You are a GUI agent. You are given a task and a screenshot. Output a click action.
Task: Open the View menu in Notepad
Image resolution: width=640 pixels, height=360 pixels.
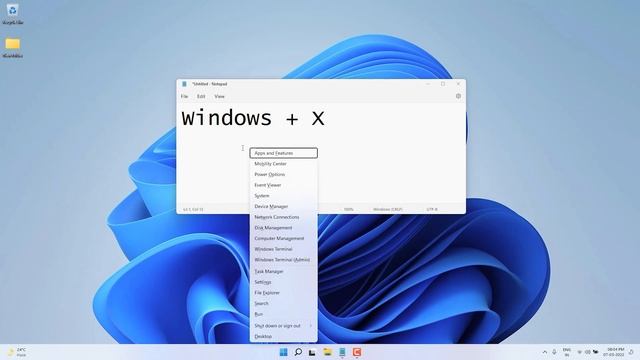coord(220,96)
